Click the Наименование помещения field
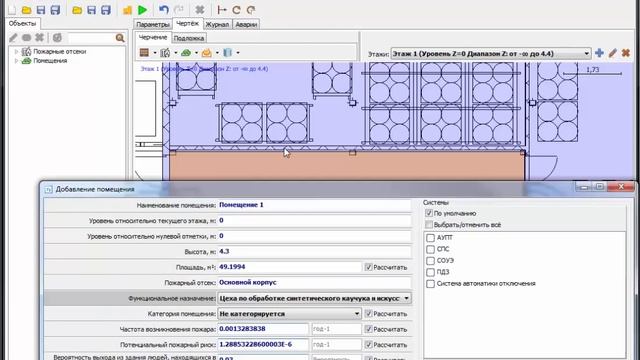This screenshot has width=640, height=360. pyautogui.click(x=314, y=205)
